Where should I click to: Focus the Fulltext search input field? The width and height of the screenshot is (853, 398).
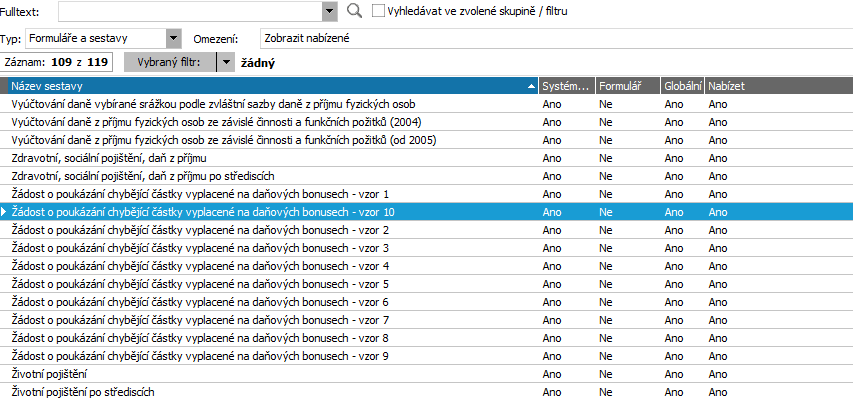click(190, 11)
